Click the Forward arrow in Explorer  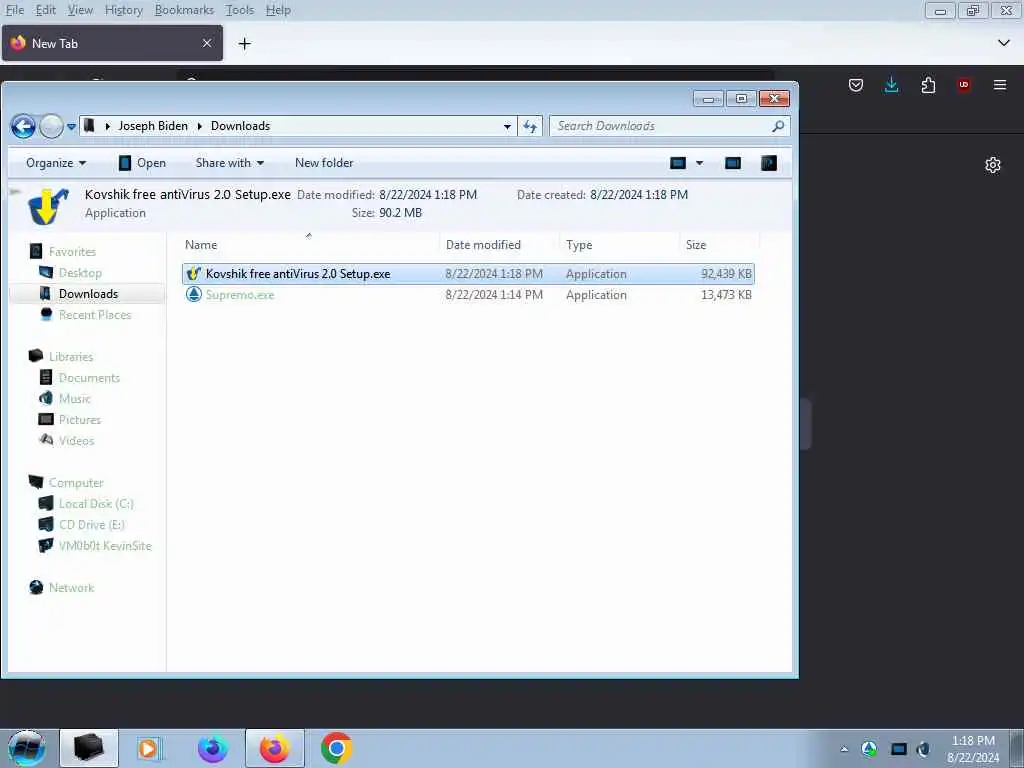52,126
